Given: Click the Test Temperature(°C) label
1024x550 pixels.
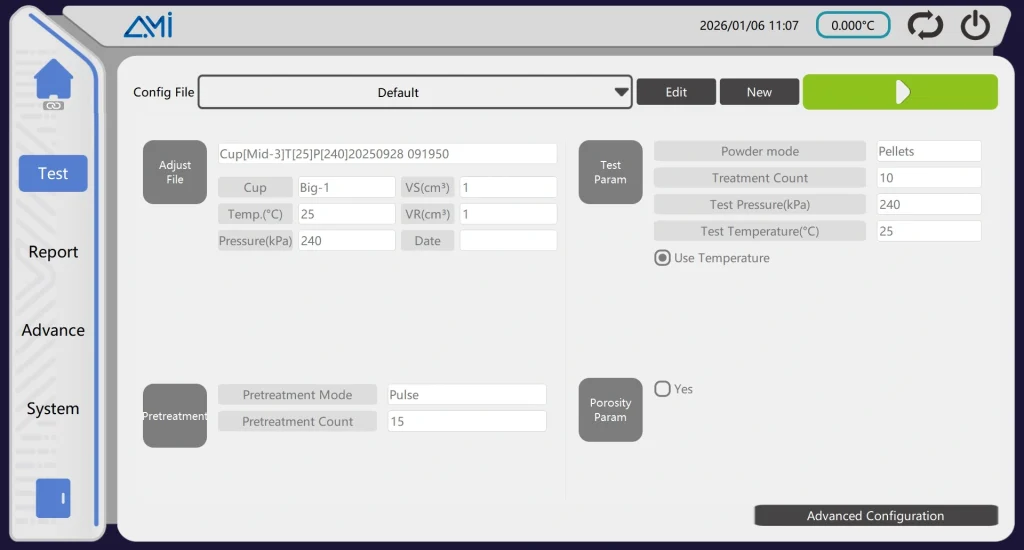Looking at the screenshot, I should pos(760,231).
